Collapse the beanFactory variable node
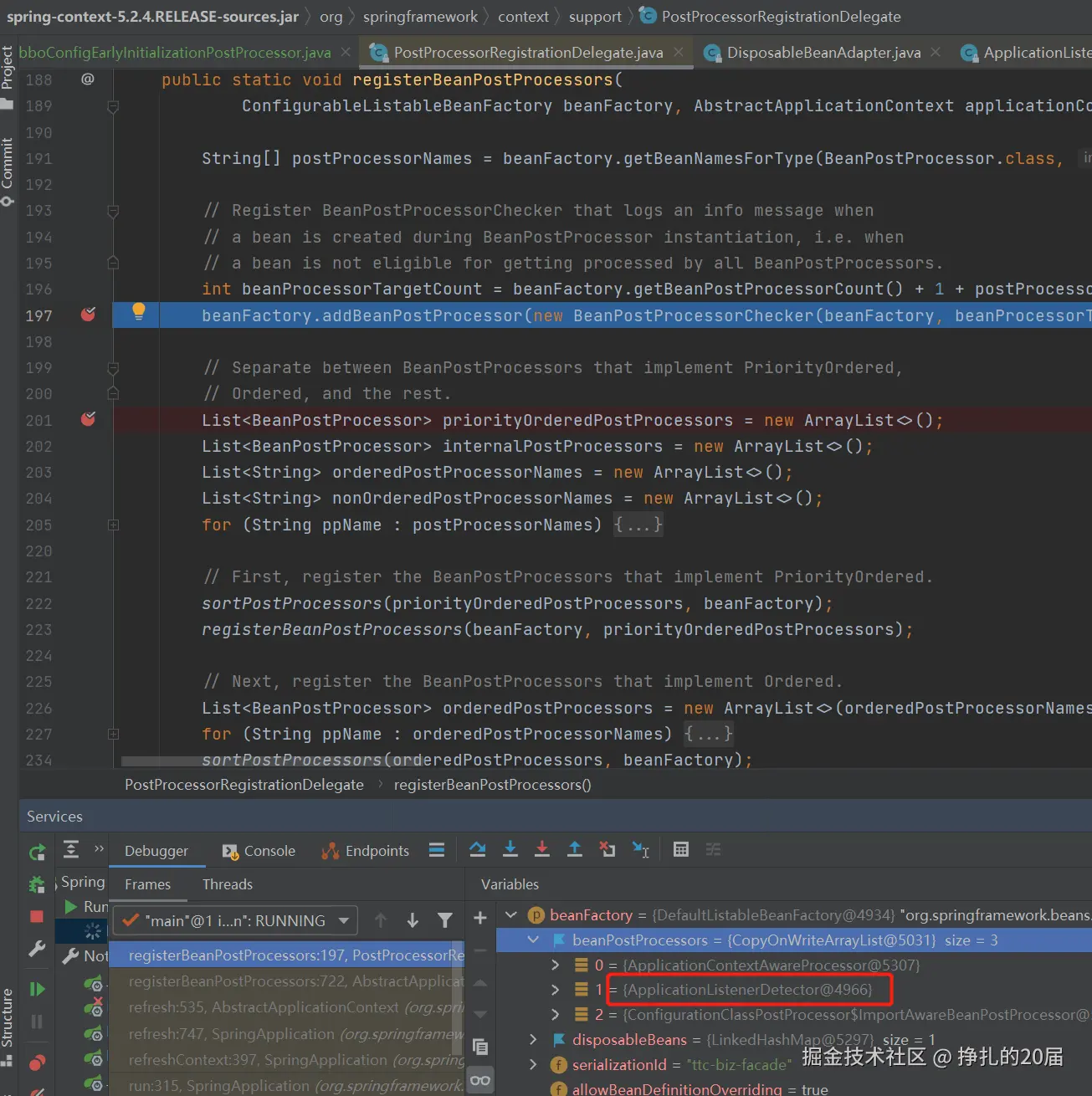1092x1096 pixels. [511, 915]
